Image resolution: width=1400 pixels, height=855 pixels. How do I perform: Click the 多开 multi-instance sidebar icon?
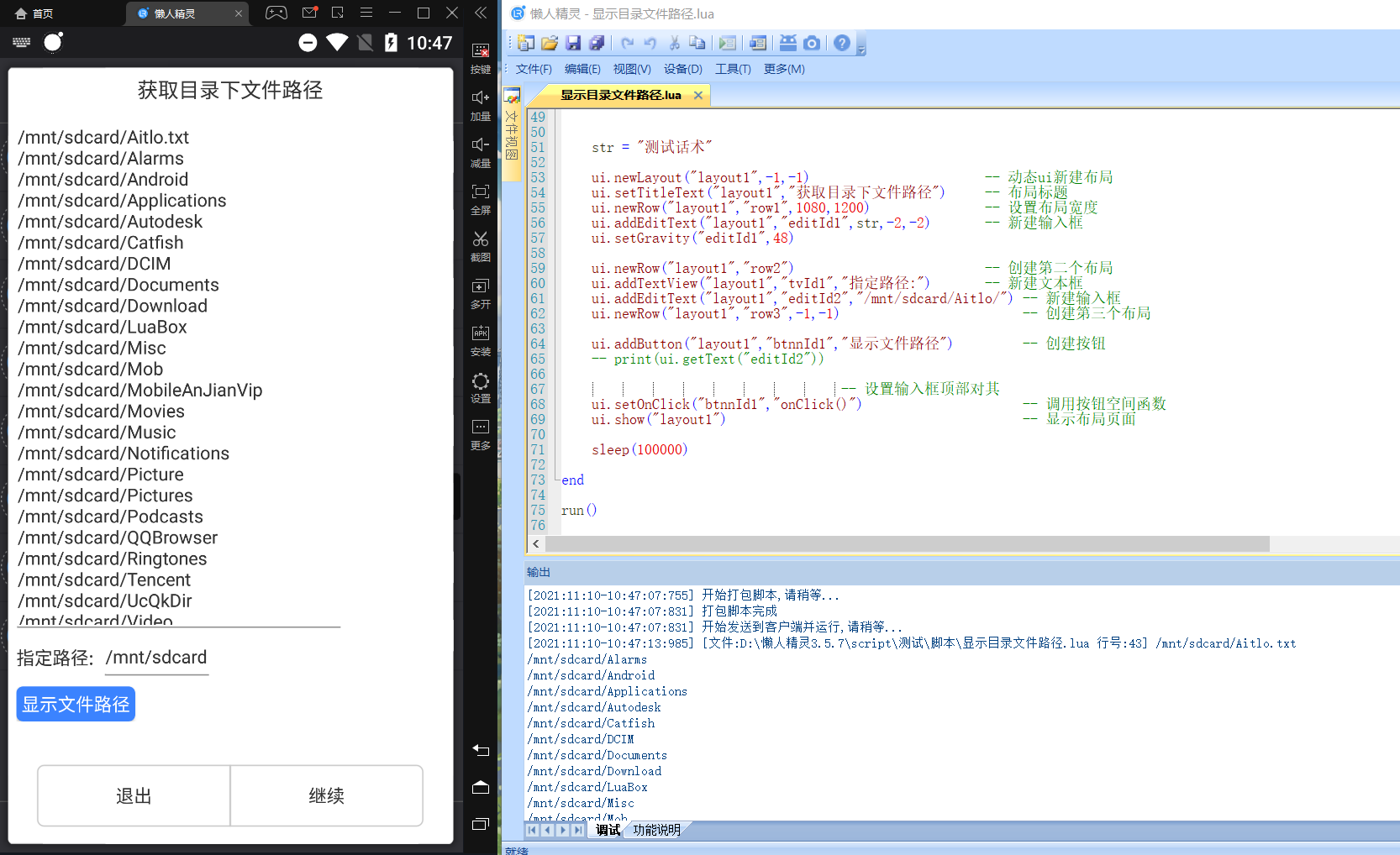pos(481,294)
